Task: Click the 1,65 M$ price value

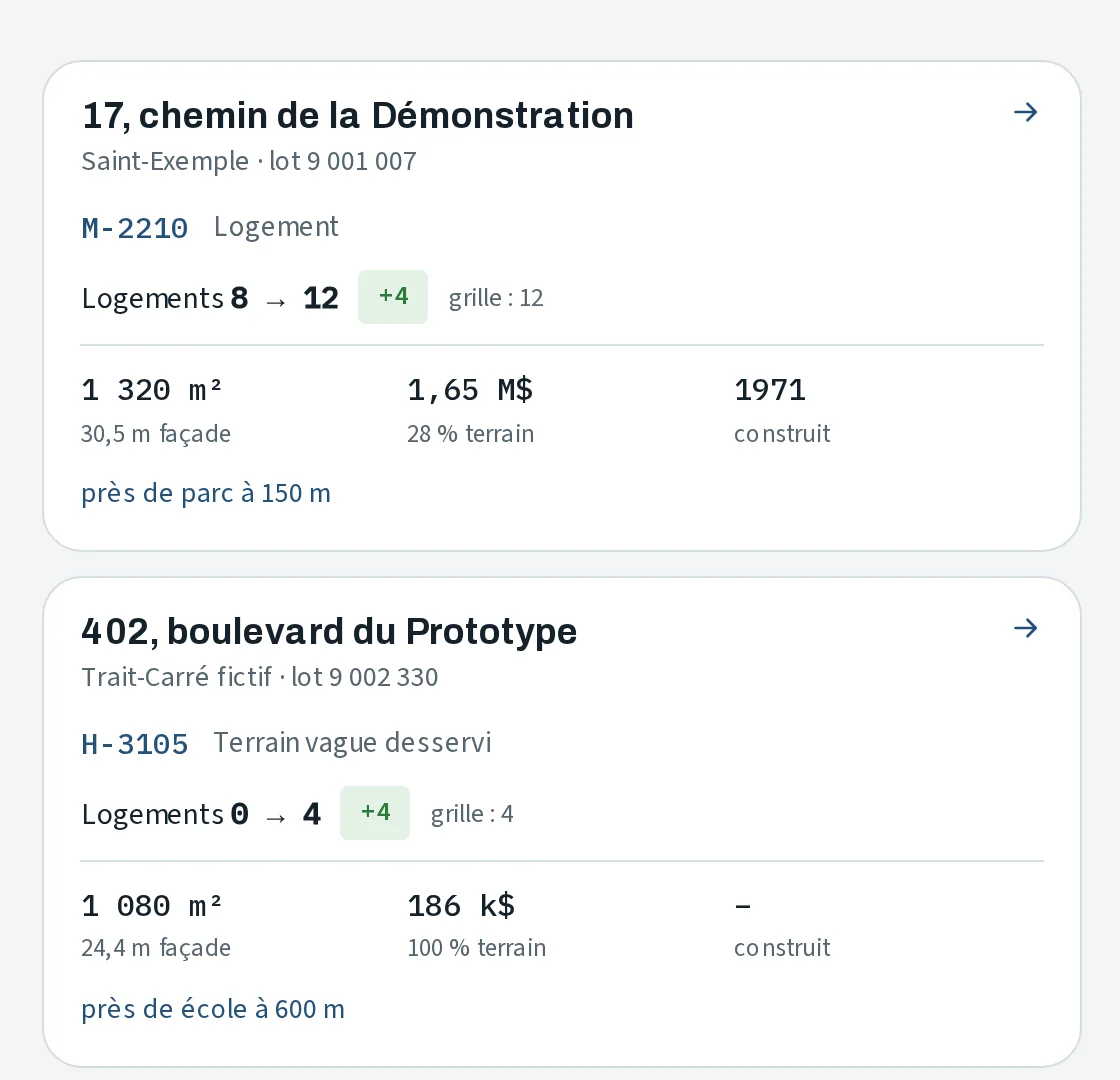Action: click(x=470, y=390)
